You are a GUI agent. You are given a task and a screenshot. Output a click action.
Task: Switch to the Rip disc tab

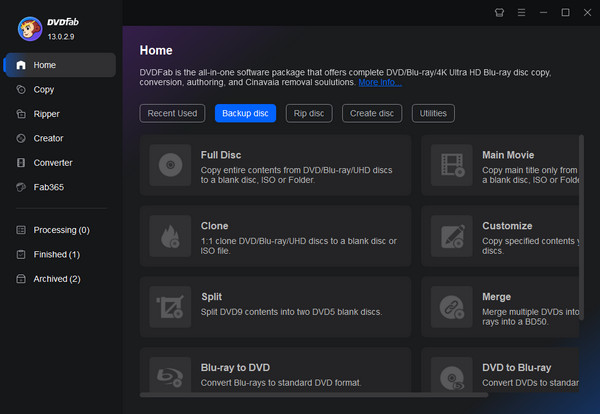tap(309, 113)
